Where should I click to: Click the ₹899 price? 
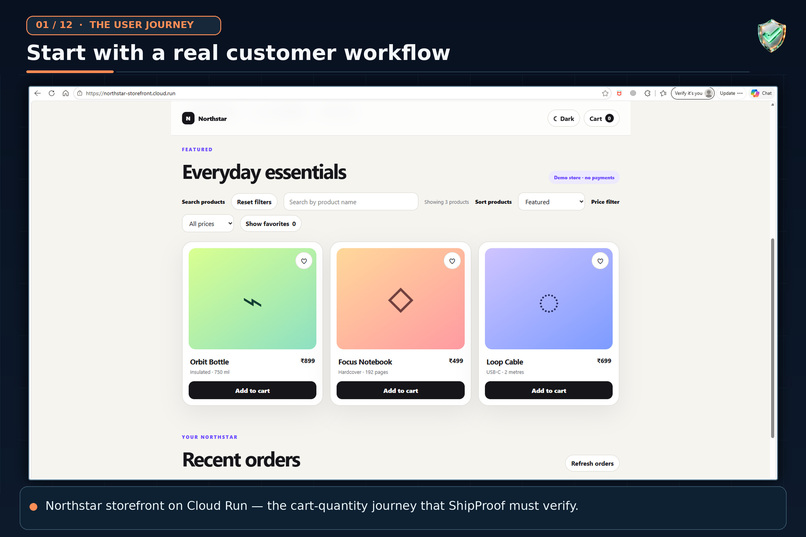[308, 361]
